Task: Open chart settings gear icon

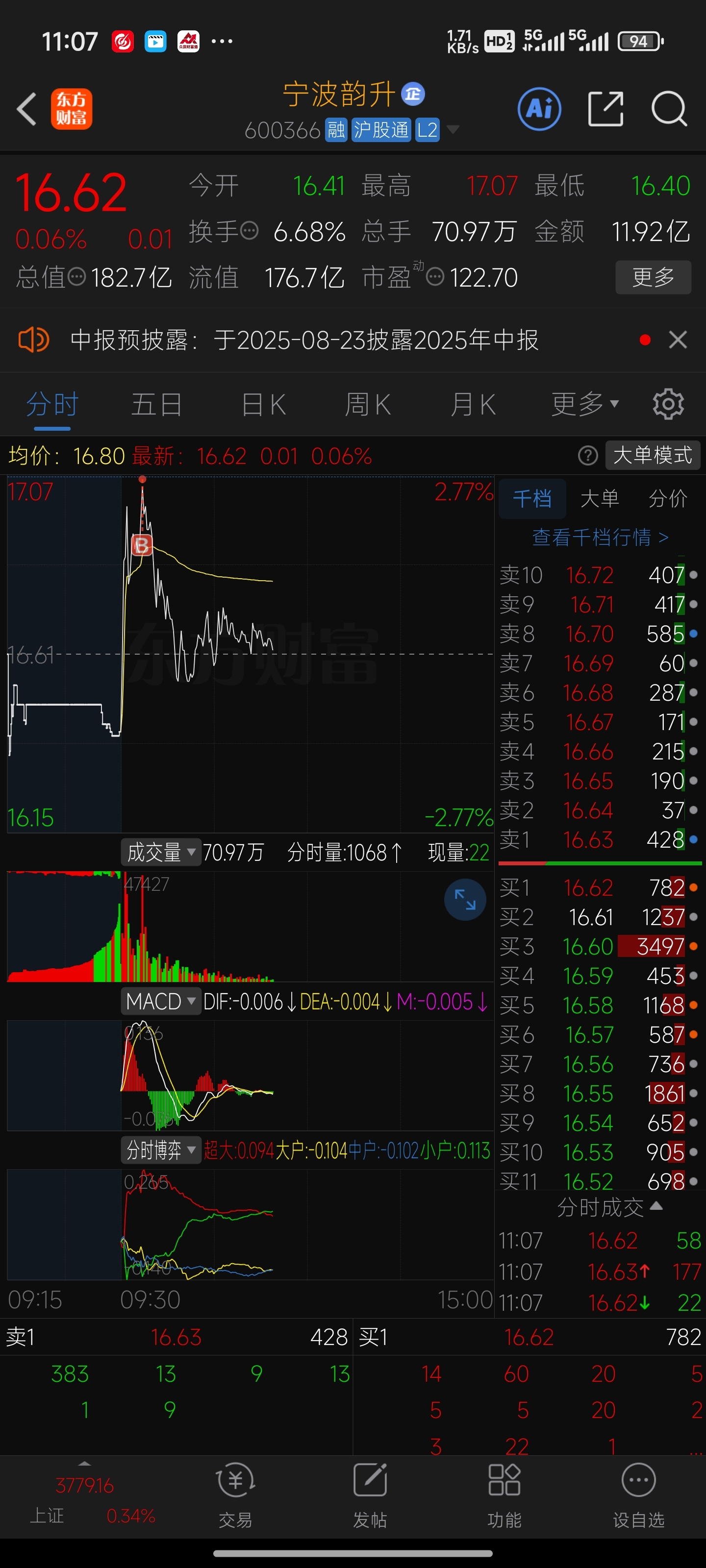Action: [x=668, y=404]
